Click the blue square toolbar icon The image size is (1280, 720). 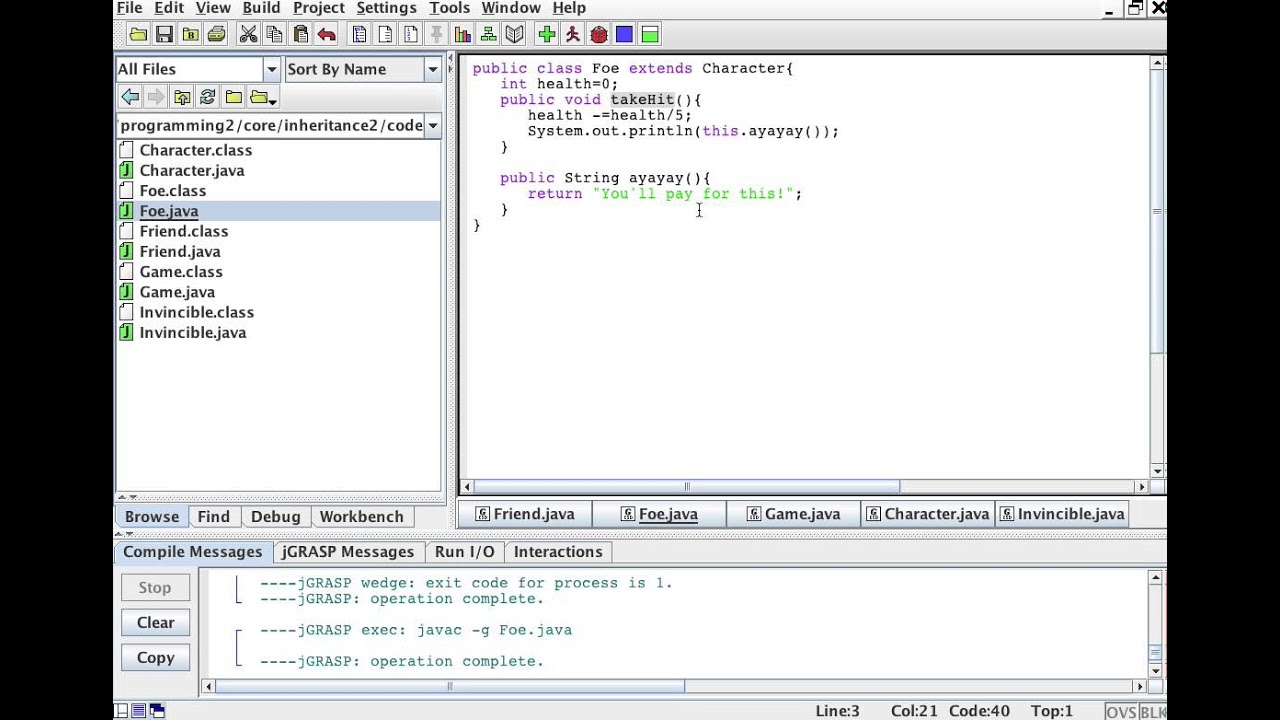pyautogui.click(x=624, y=35)
